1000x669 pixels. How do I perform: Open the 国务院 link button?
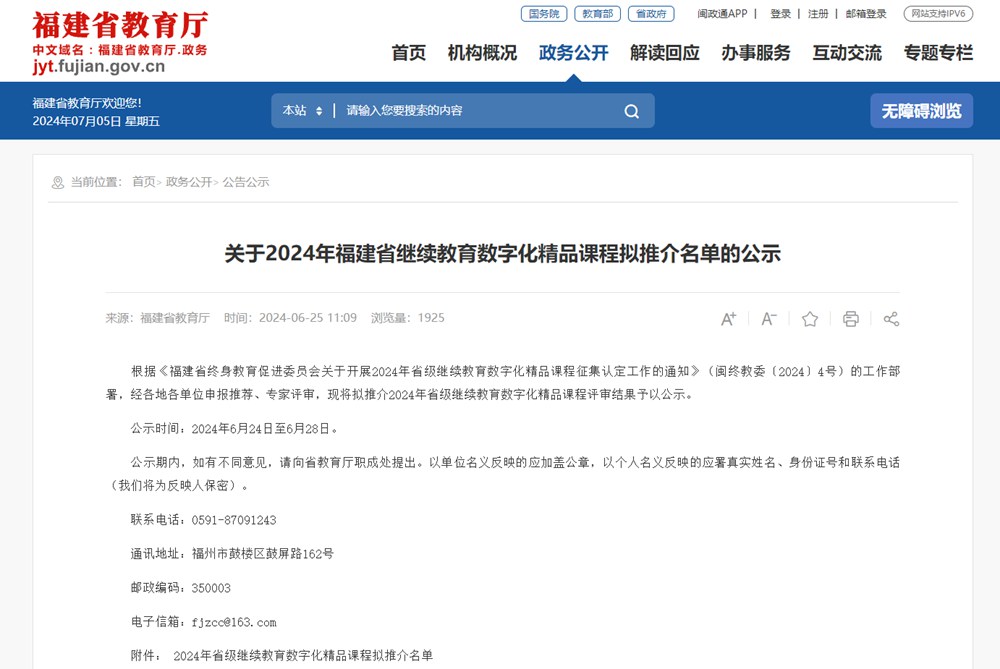point(544,13)
